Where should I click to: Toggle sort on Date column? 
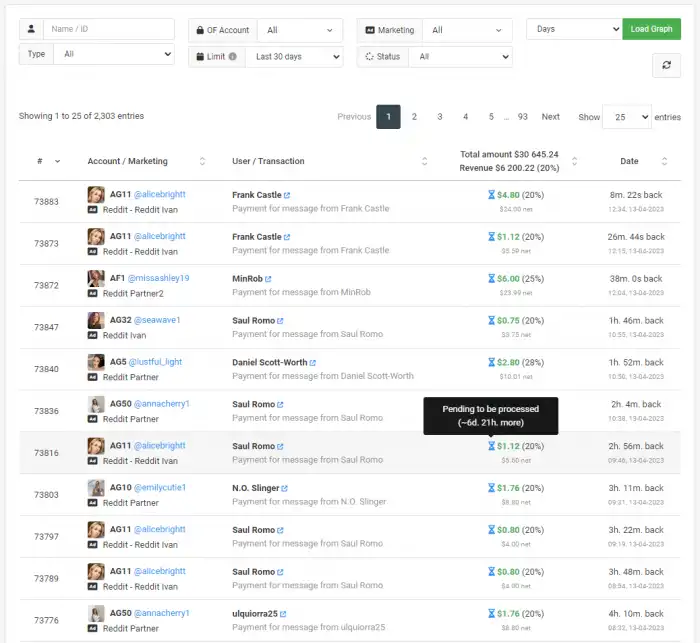tap(664, 161)
